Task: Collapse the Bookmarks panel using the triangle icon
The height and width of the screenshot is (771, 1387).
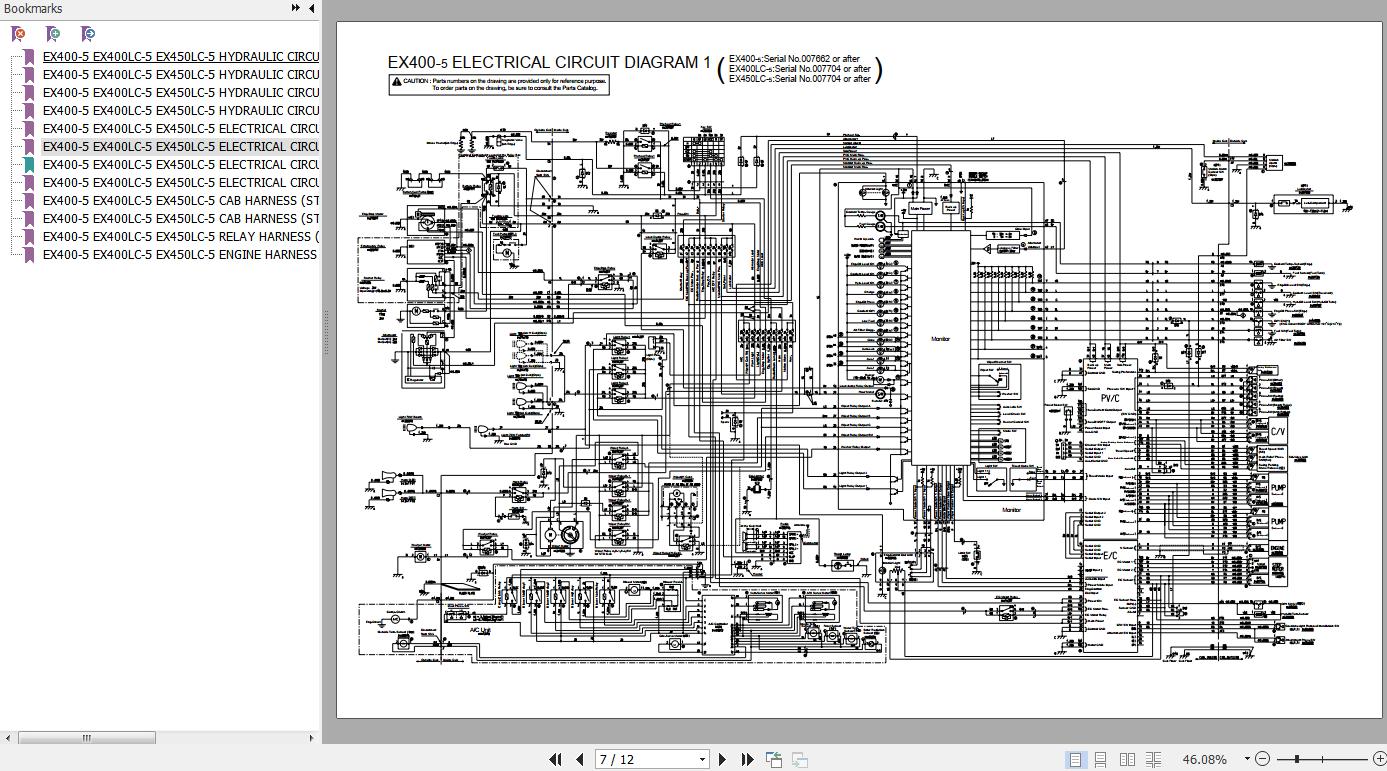Action: click(312, 8)
